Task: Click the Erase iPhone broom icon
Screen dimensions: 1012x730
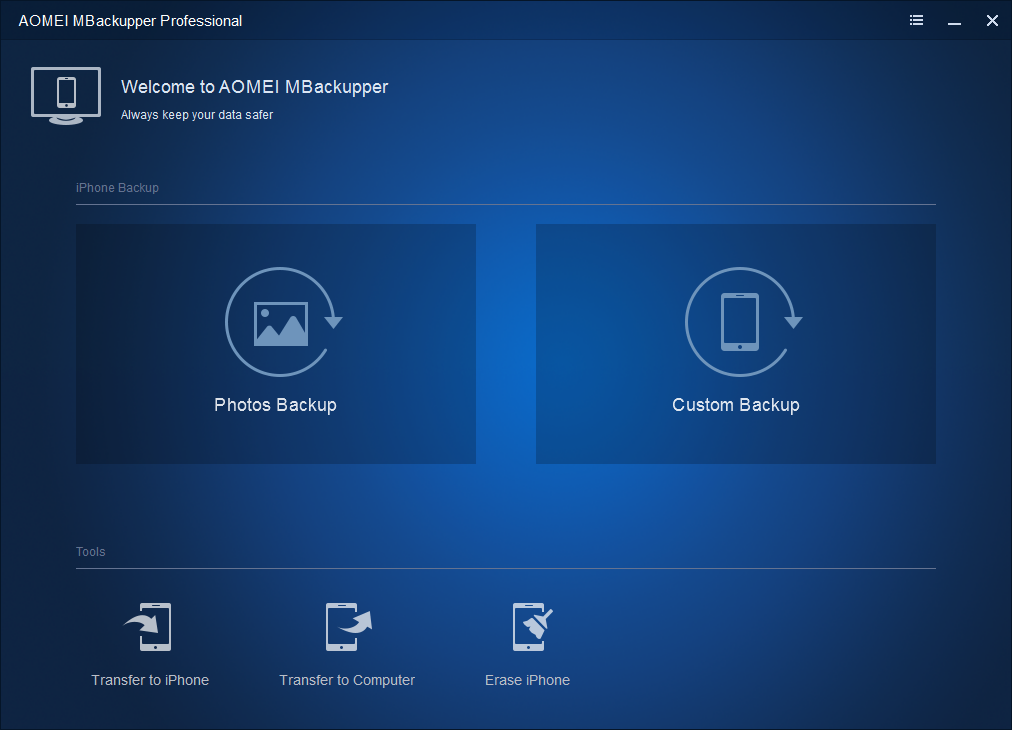Action: pos(532,627)
